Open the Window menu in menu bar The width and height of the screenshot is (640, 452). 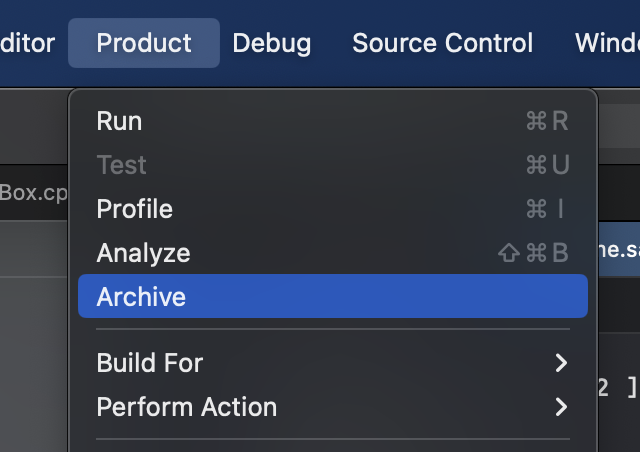pos(607,43)
